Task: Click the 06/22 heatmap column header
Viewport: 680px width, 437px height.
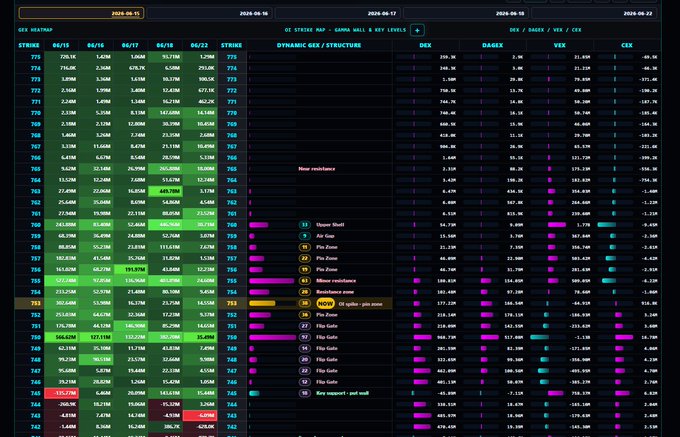Action: click(x=199, y=45)
